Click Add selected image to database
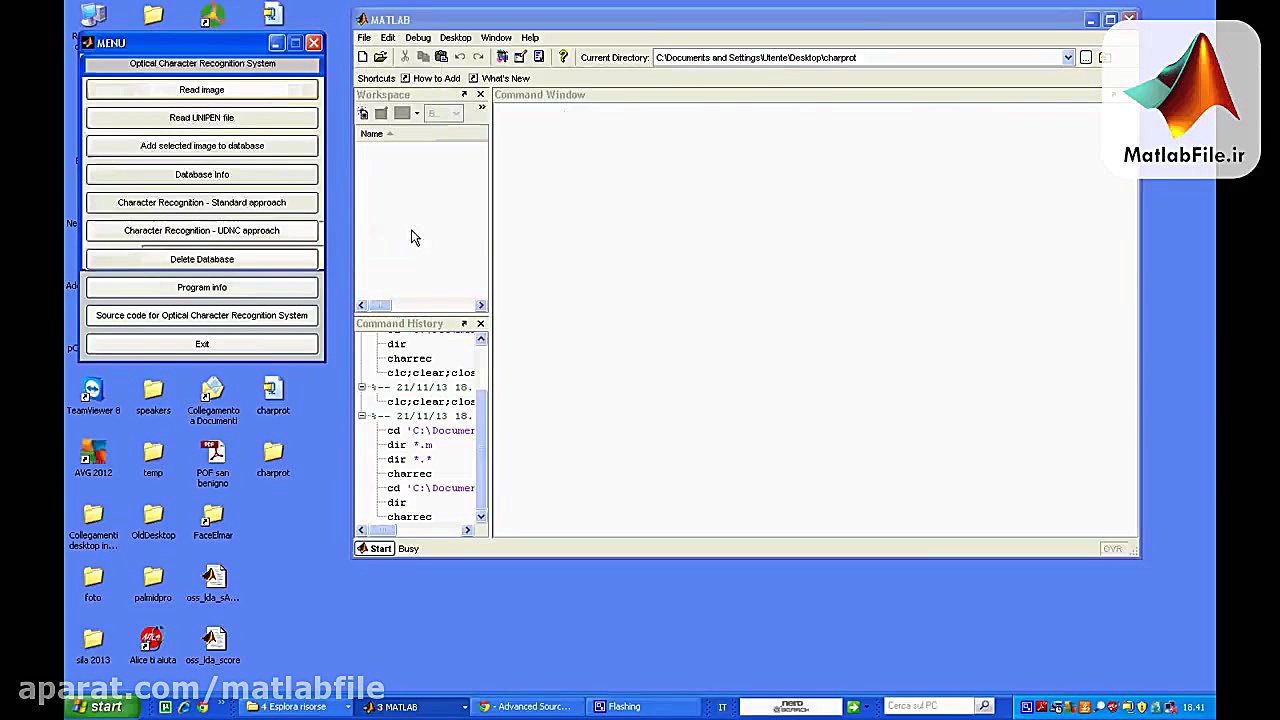Screen dimensions: 1280x720 [x=202, y=146]
